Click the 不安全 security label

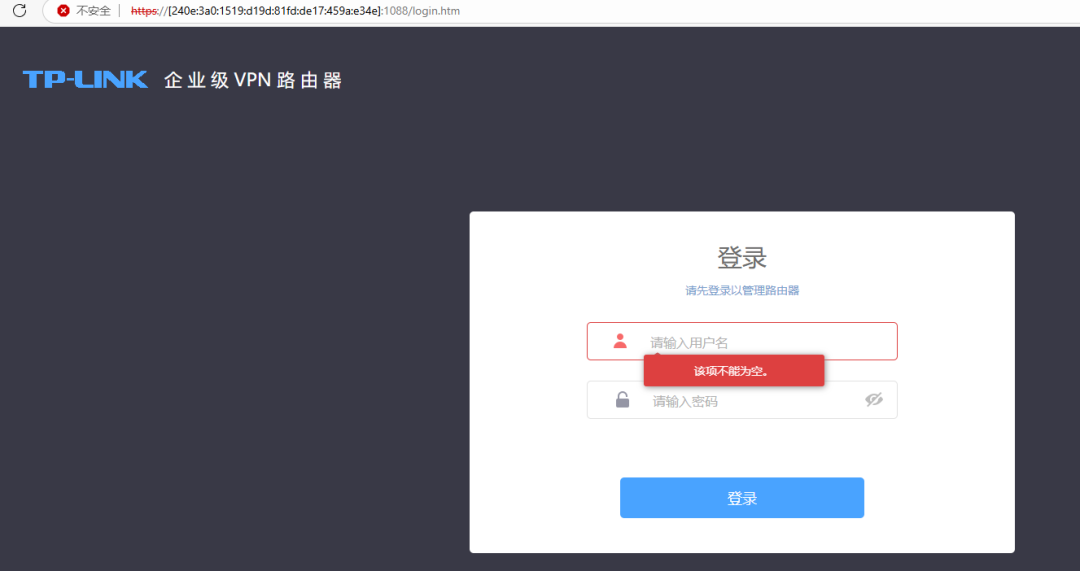point(93,11)
